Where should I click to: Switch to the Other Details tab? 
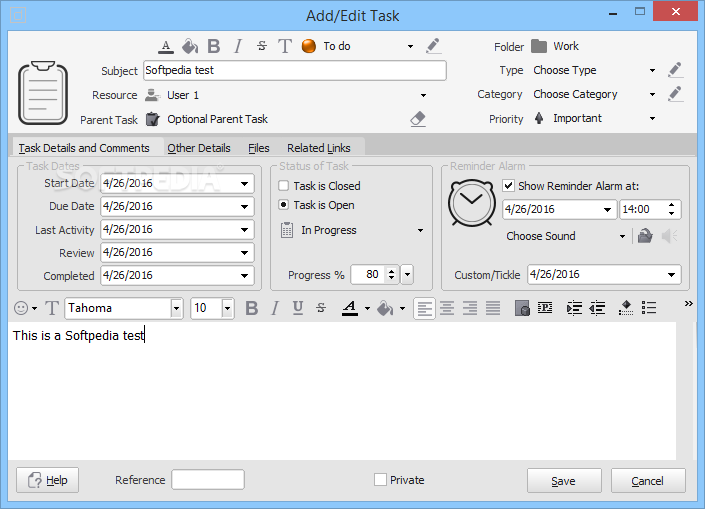point(199,148)
